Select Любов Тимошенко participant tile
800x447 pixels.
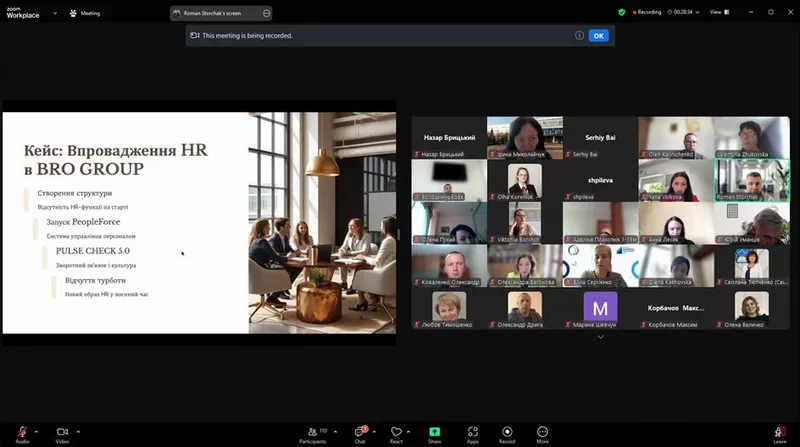pyautogui.click(x=449, y=308)
